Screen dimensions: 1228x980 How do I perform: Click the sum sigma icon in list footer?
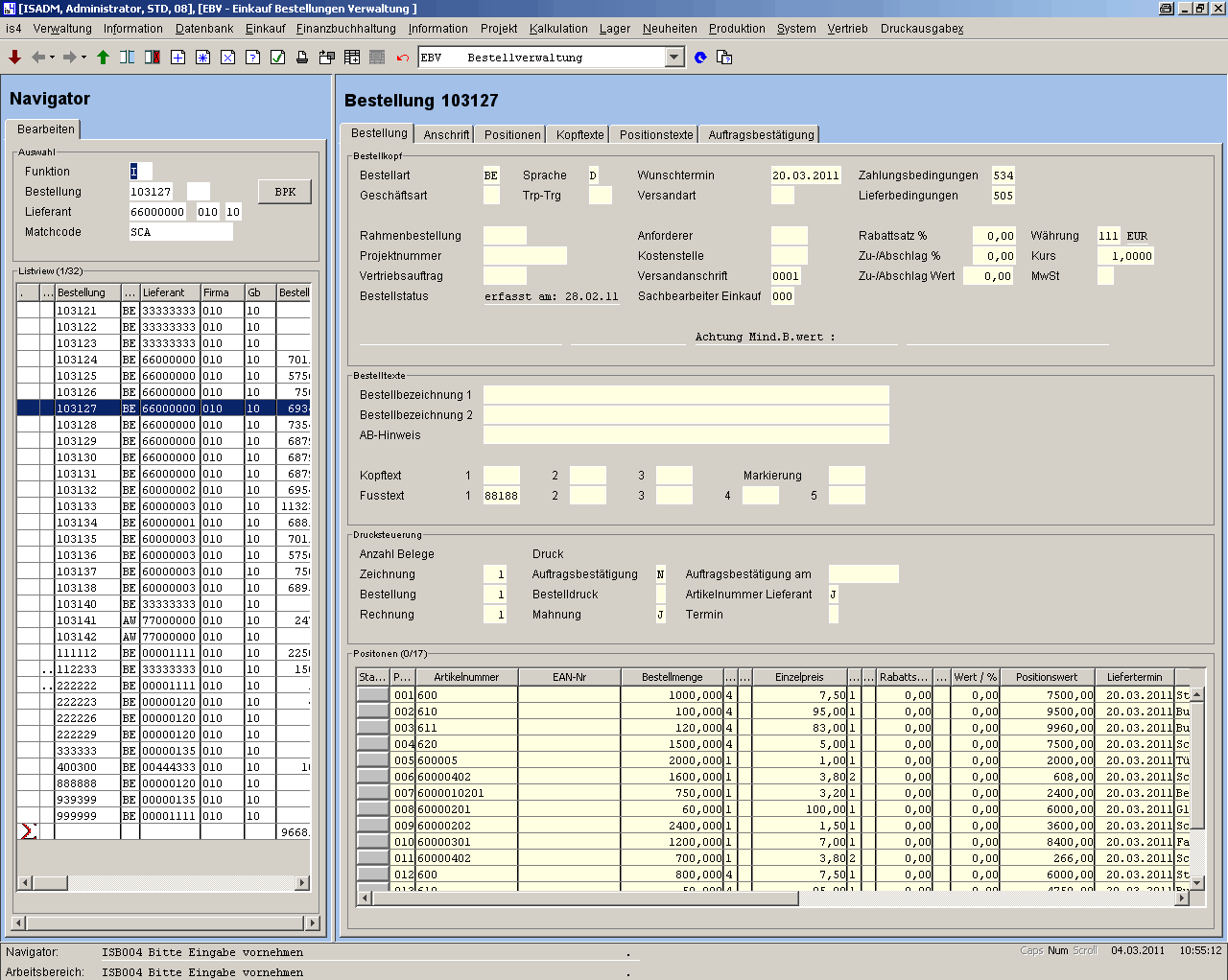click(28, 831)
